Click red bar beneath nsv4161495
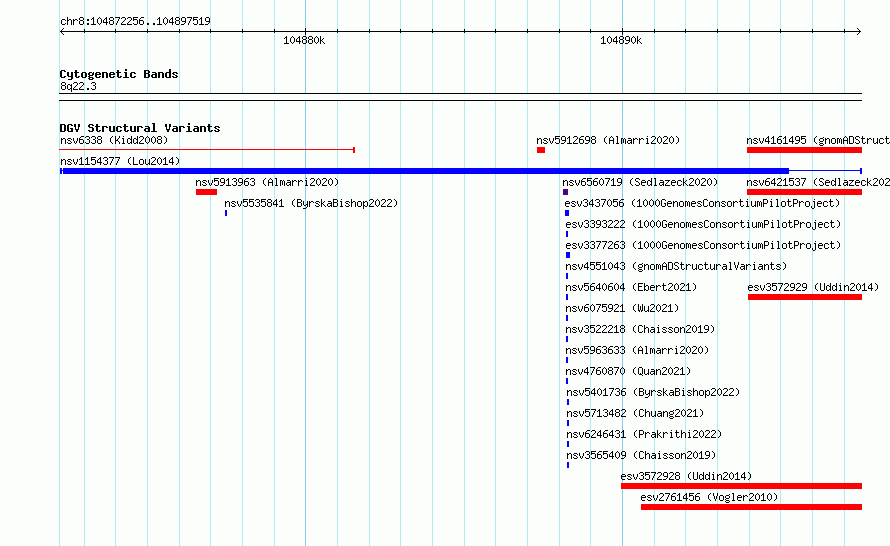Screen dimensions: 890x546 (x=804, y=150)
